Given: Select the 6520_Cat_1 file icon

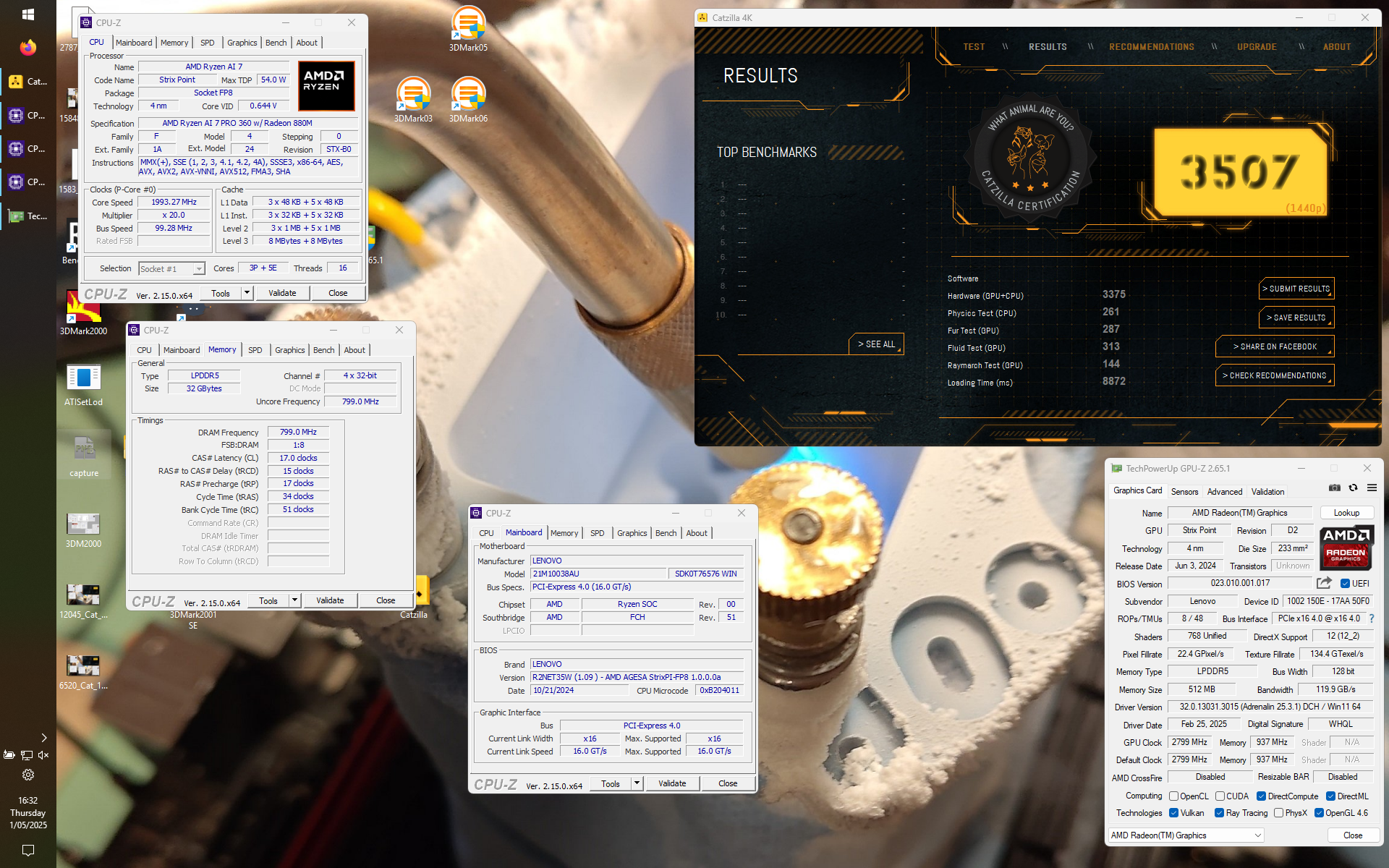Looking at the screenshot, I should click(x=83, y=671).
